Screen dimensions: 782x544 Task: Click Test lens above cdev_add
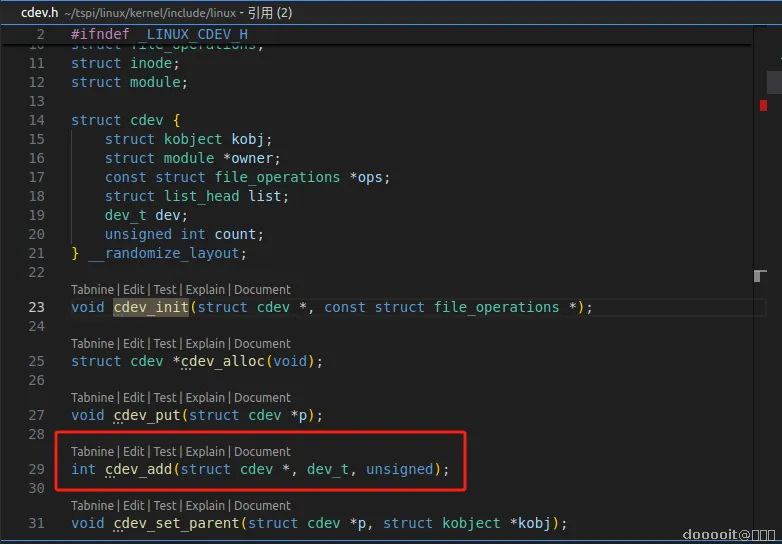(165, 451)
